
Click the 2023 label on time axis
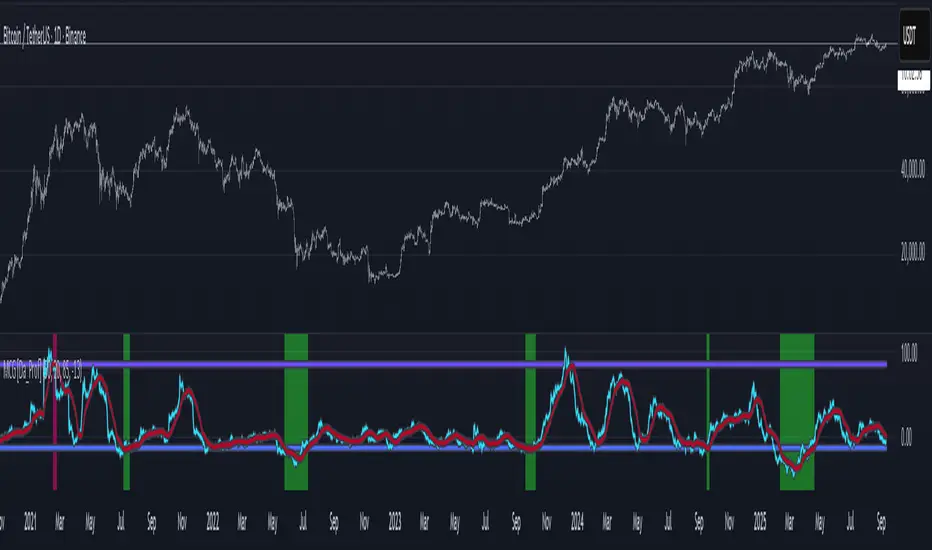coord(395,523)
